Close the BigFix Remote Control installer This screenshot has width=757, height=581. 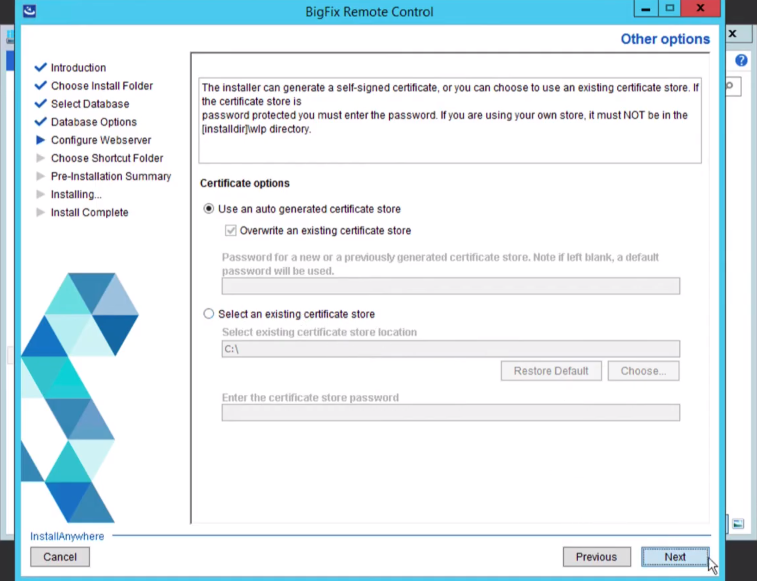tap(701, 8)
